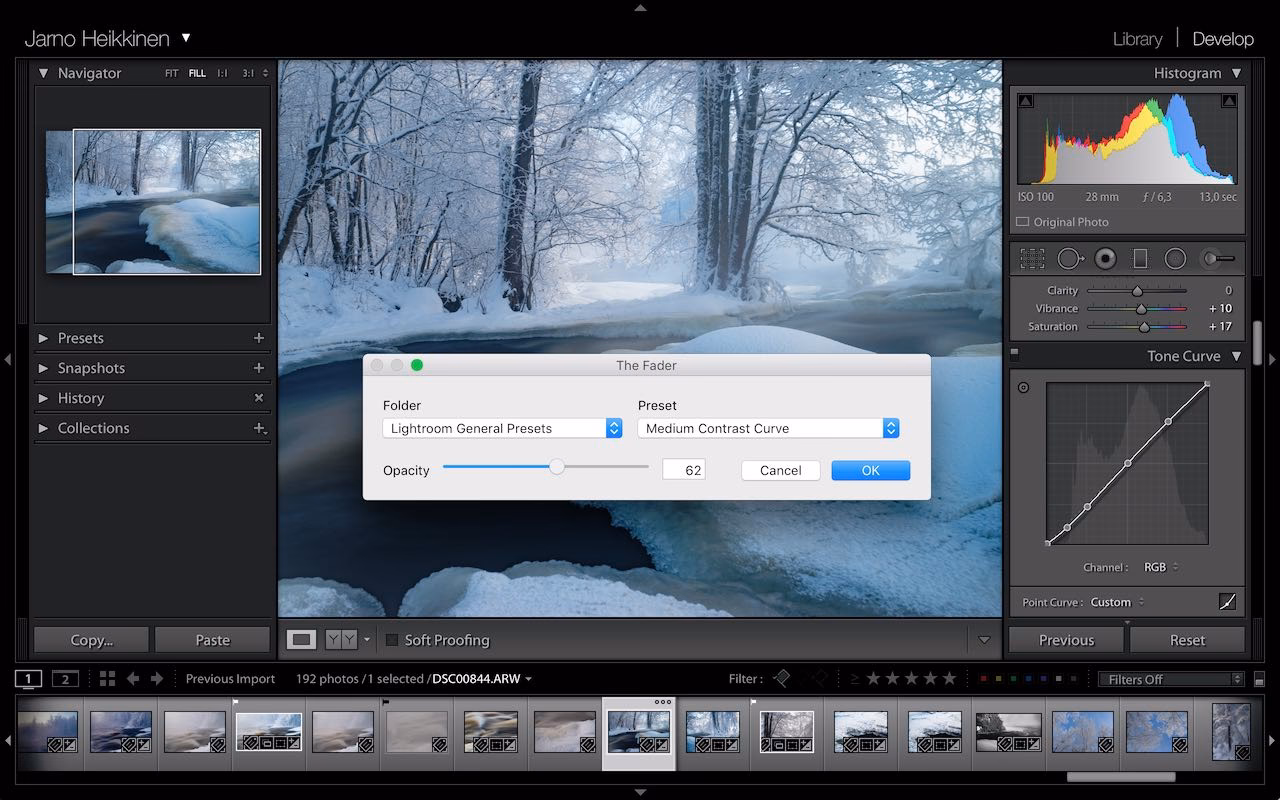1280x800 pixels.
Task: Select the Red Eye Correction tool
Action: 1105,259
